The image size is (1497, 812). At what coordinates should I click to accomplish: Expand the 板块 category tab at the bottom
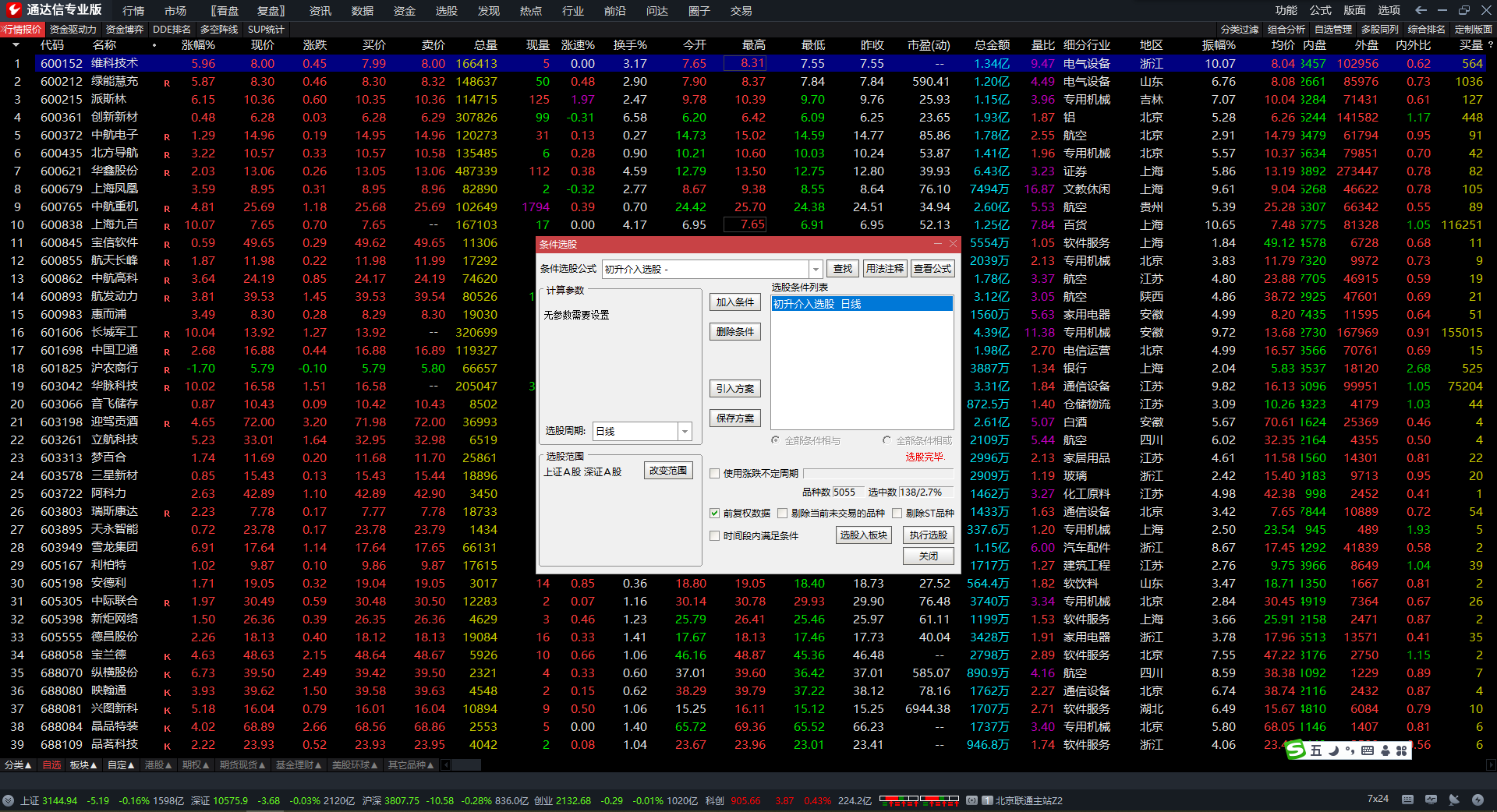(83, 765)
